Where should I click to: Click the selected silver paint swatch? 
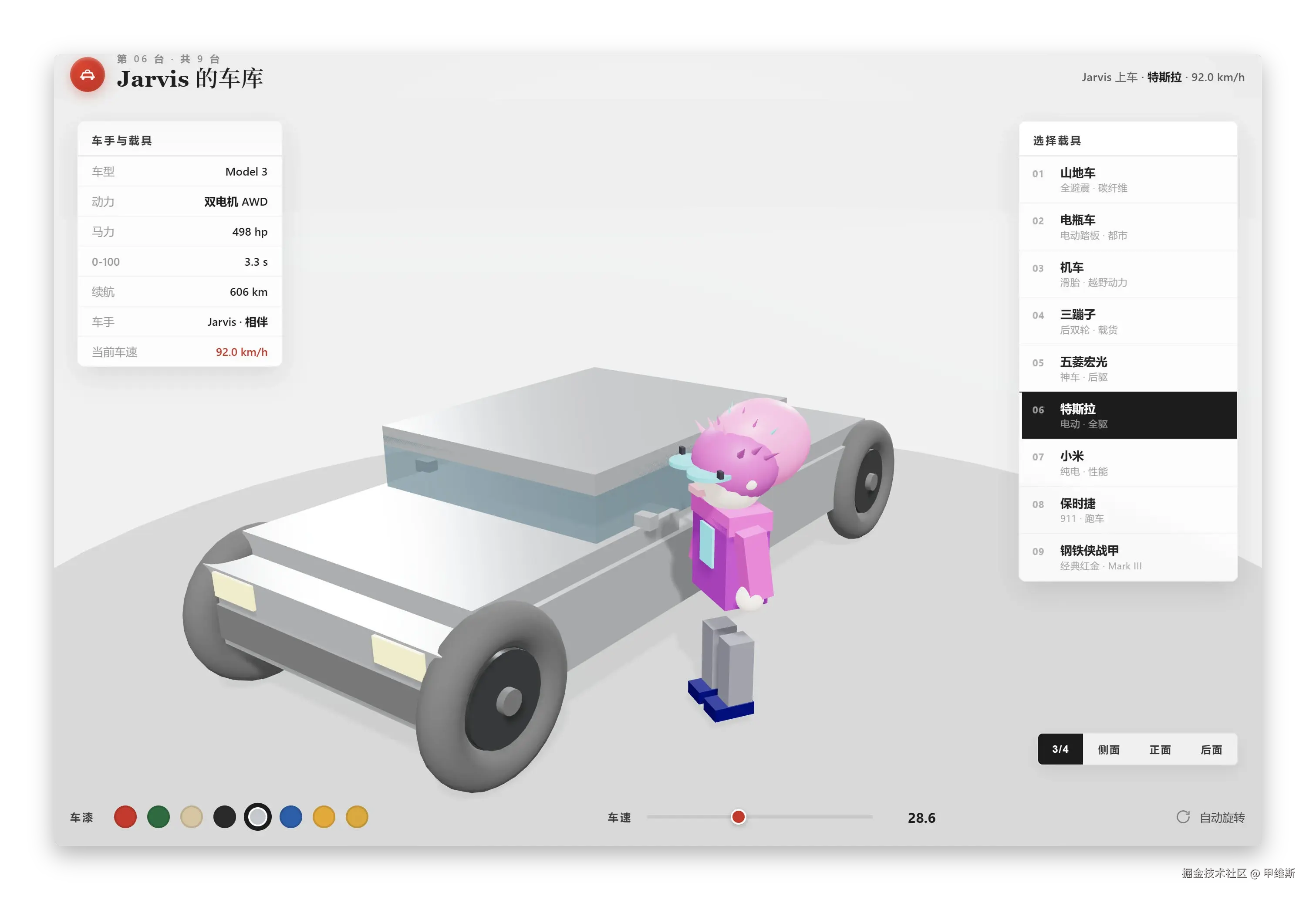point(258,817)
